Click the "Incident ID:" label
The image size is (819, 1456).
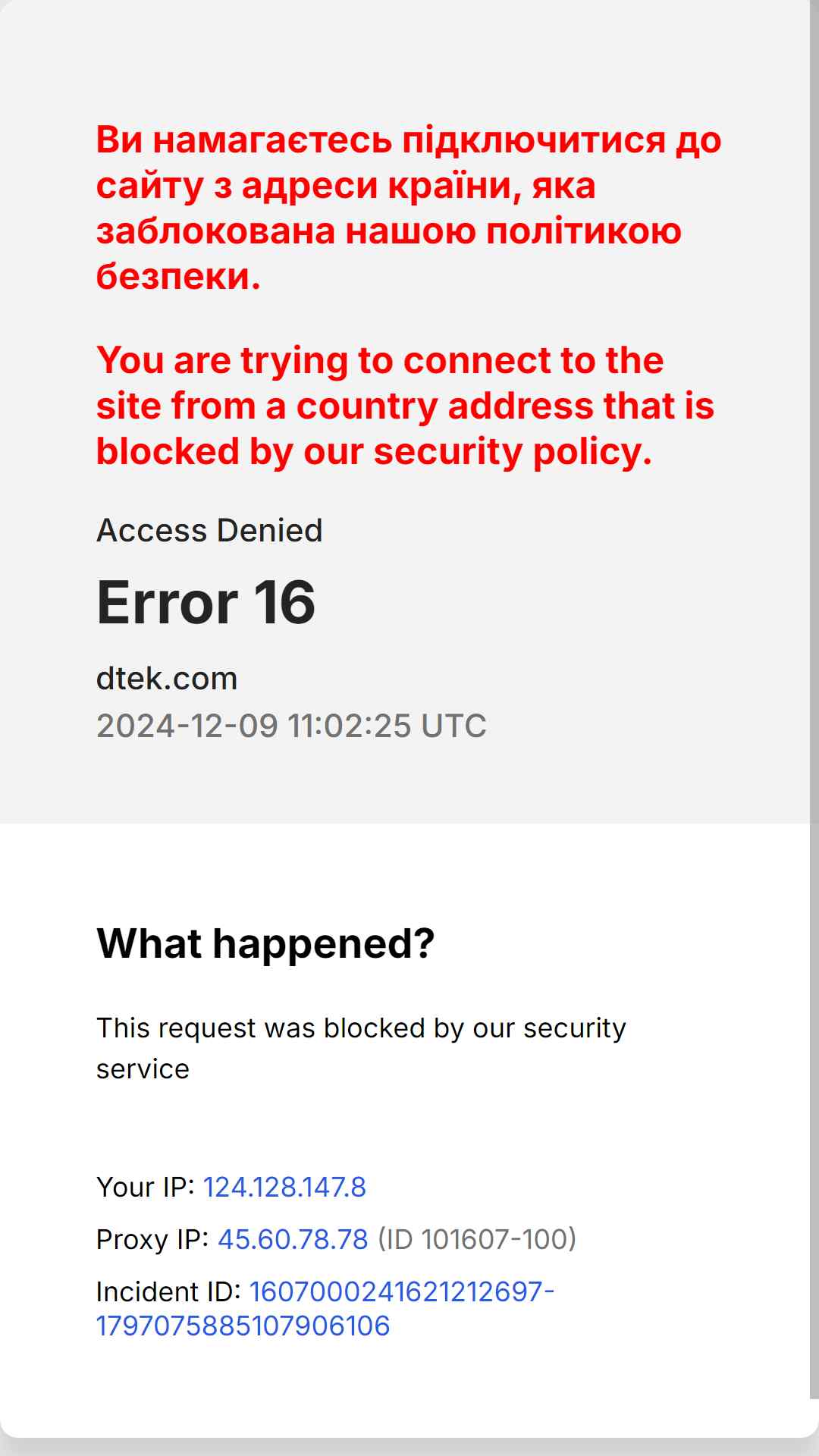[x=168, y=1291]
